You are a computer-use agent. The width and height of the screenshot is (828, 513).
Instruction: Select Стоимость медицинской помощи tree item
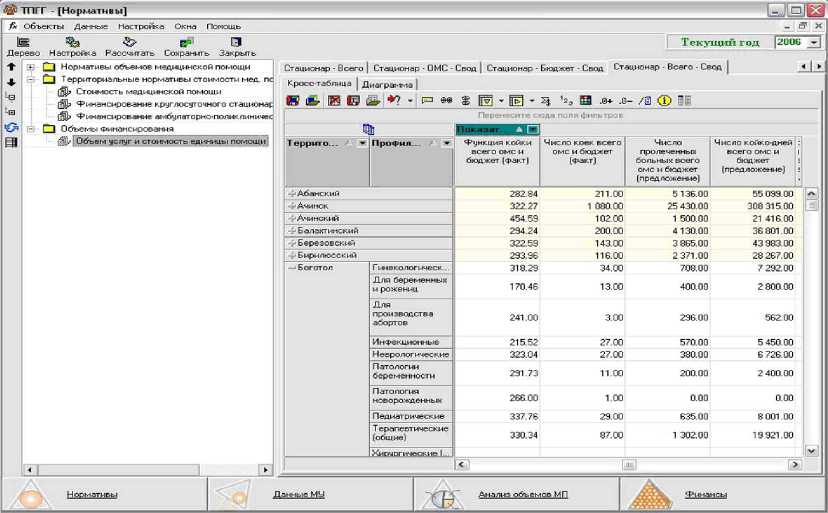[x=148, y=91]
